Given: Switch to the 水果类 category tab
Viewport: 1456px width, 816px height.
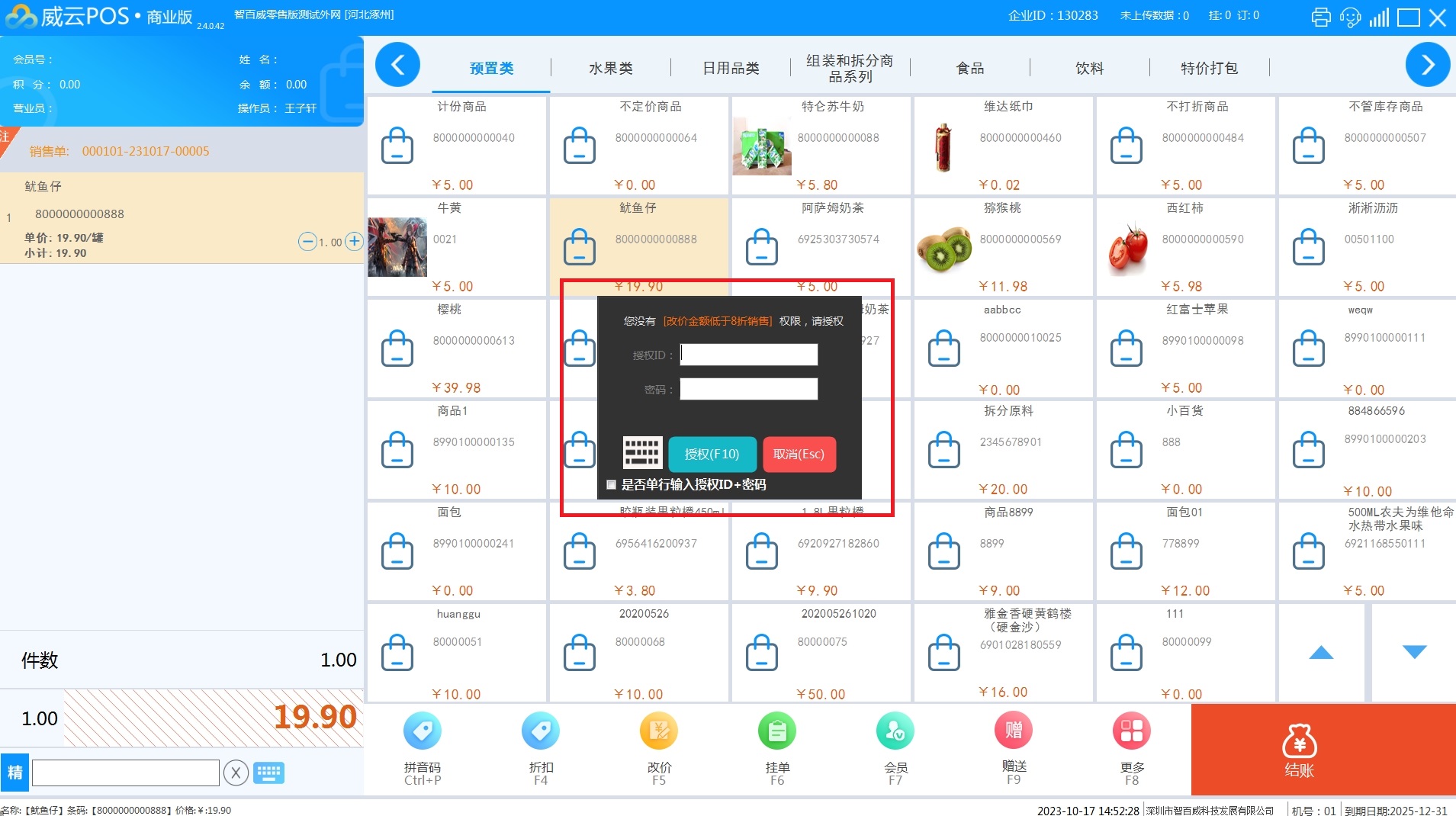Looking at the screenshot, I should click(610, 69).
